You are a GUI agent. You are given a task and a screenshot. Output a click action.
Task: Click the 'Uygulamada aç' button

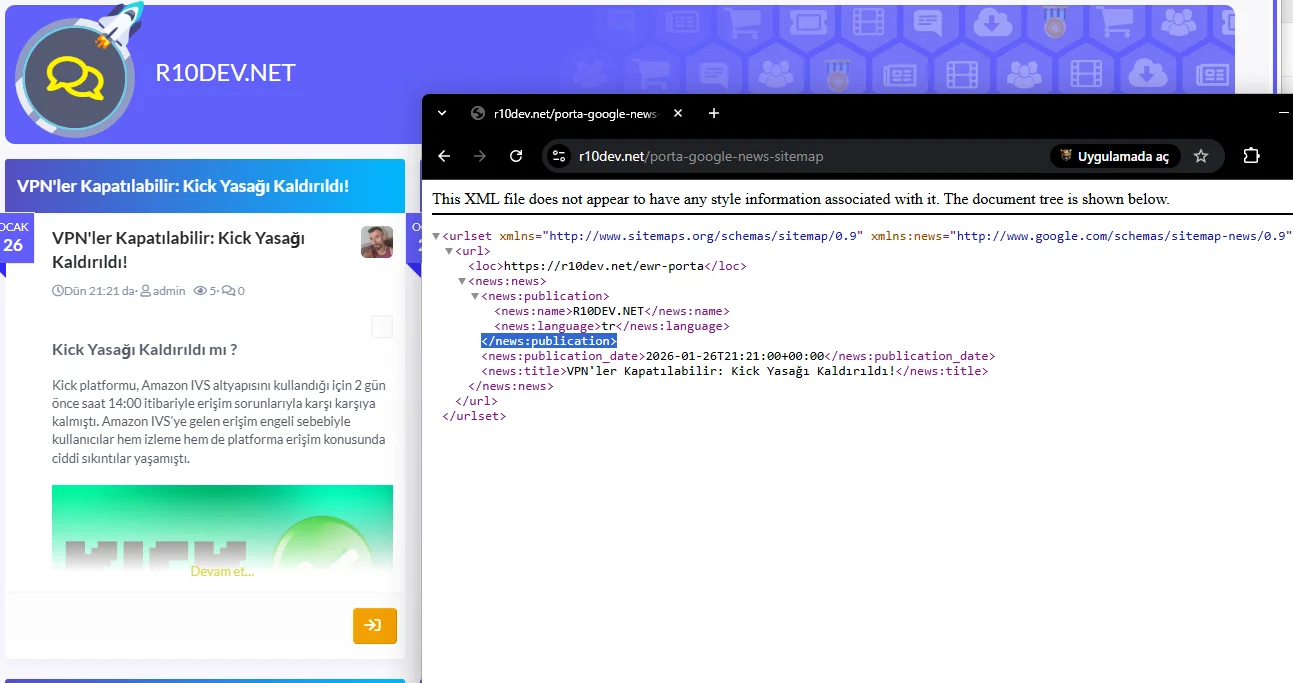pos(1115,156)
